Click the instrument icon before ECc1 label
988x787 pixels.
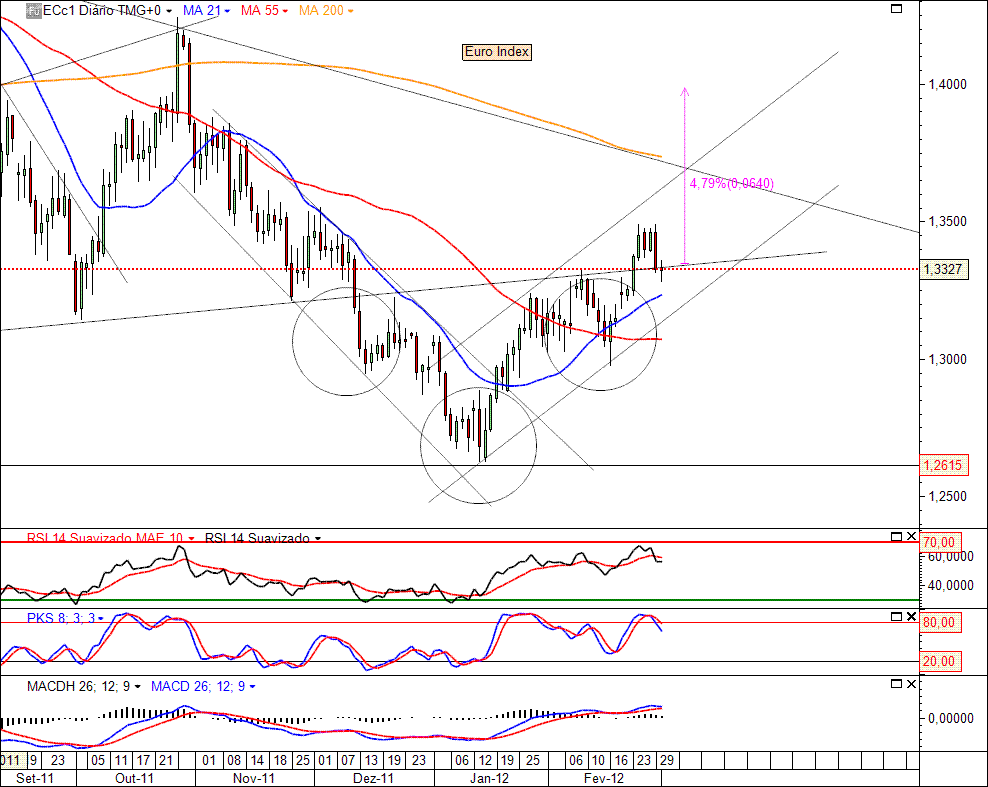[x=33, y=11]
